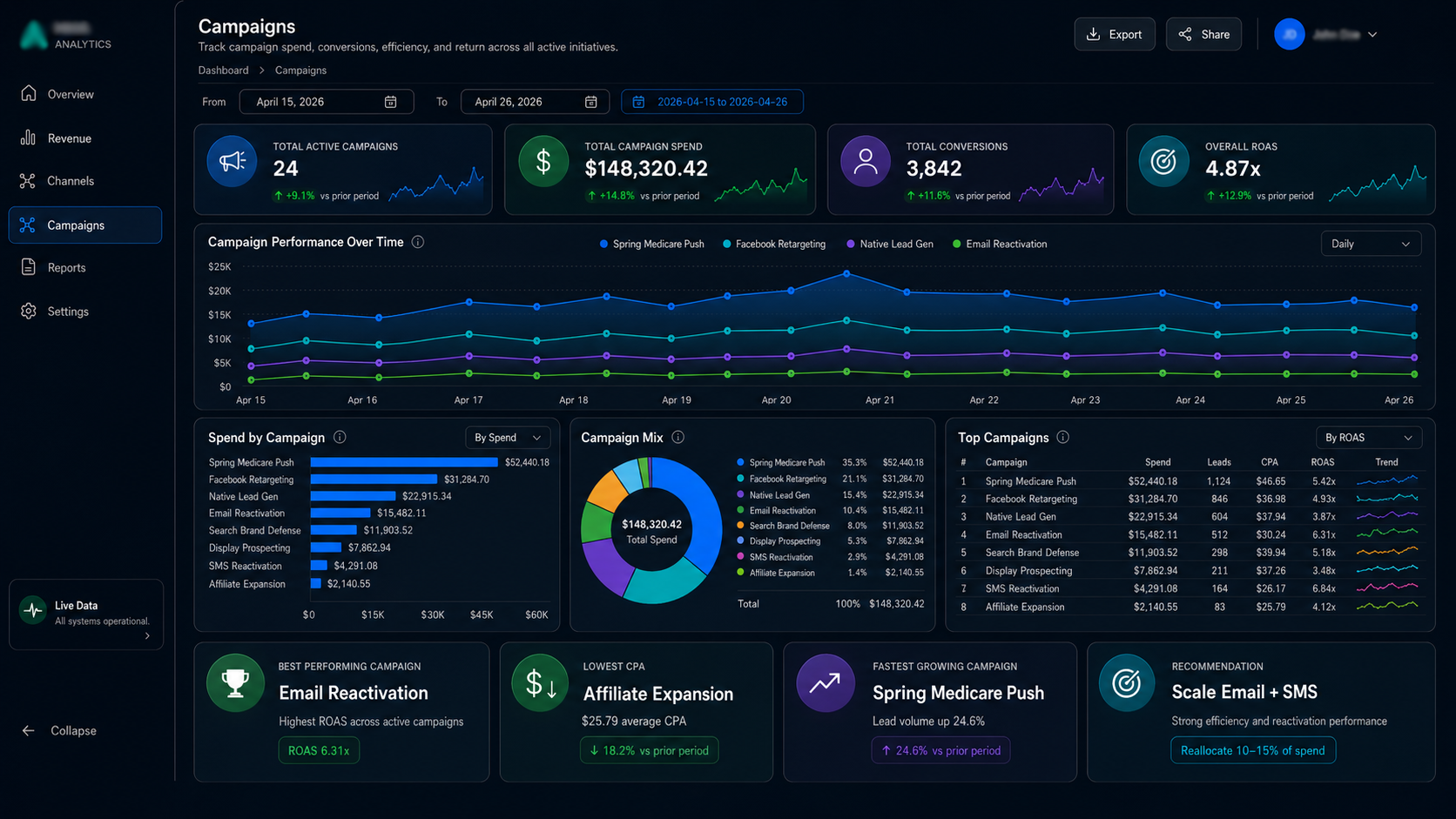Select Campaigns in sidebar
Viewport: 1456px width, 819px height.
[85, 225]
